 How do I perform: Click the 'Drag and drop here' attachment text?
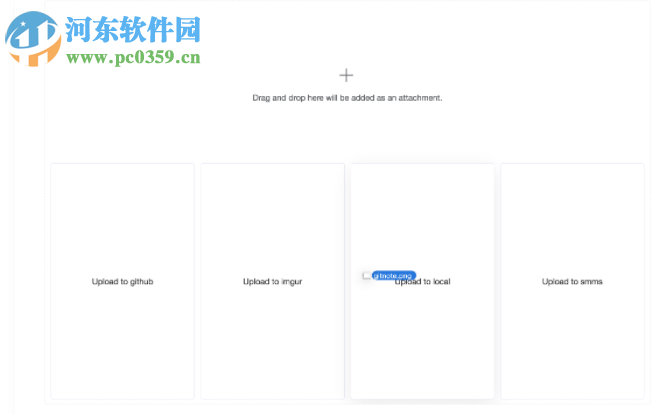[x=347, y=98]
